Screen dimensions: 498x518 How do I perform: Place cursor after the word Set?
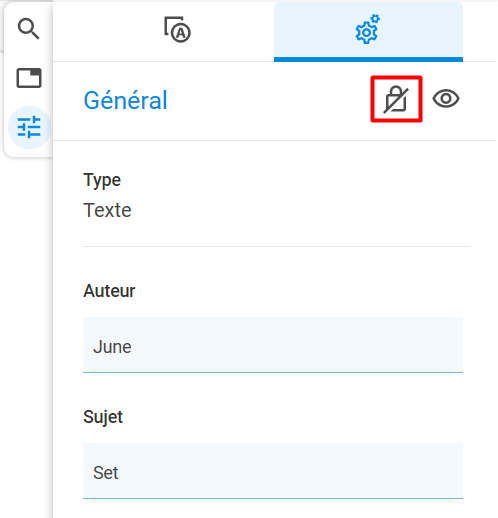click(x=119, y=473)
